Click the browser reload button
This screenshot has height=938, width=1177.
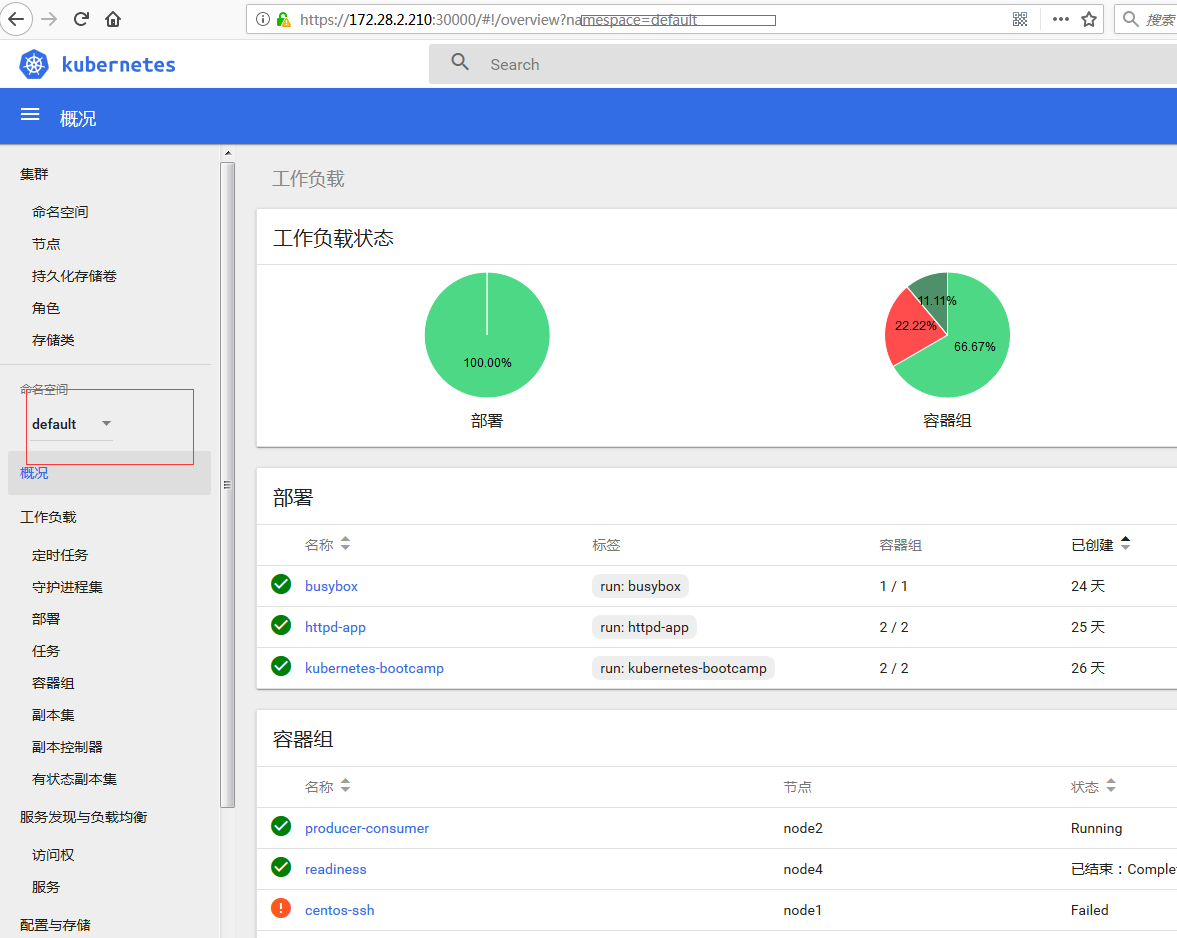(x=81, y=19)
